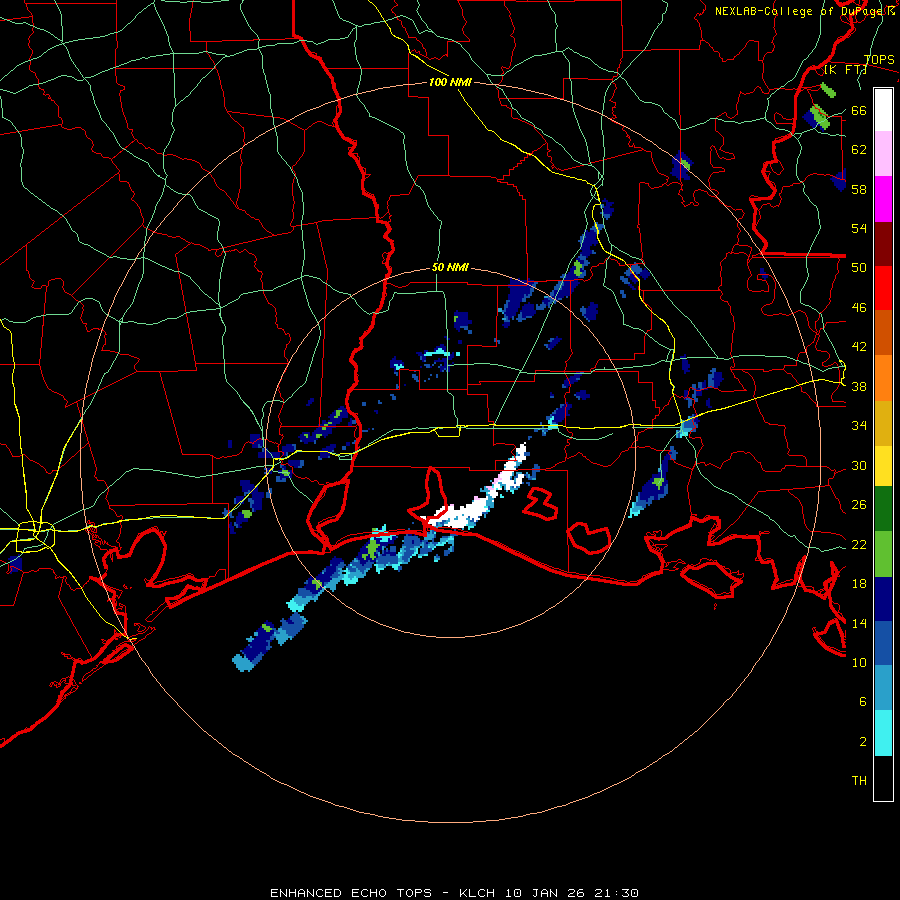Click the TOPS legend title
900x900 pixels.
879,60
